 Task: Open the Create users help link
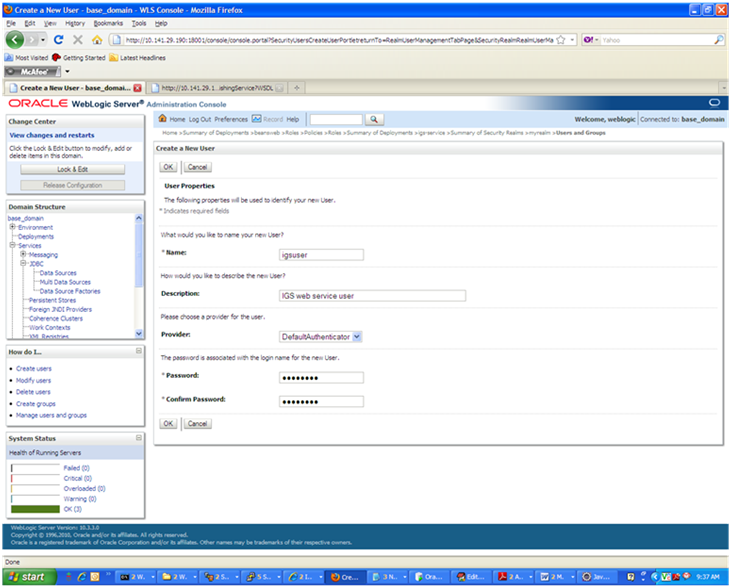[34, 368]
